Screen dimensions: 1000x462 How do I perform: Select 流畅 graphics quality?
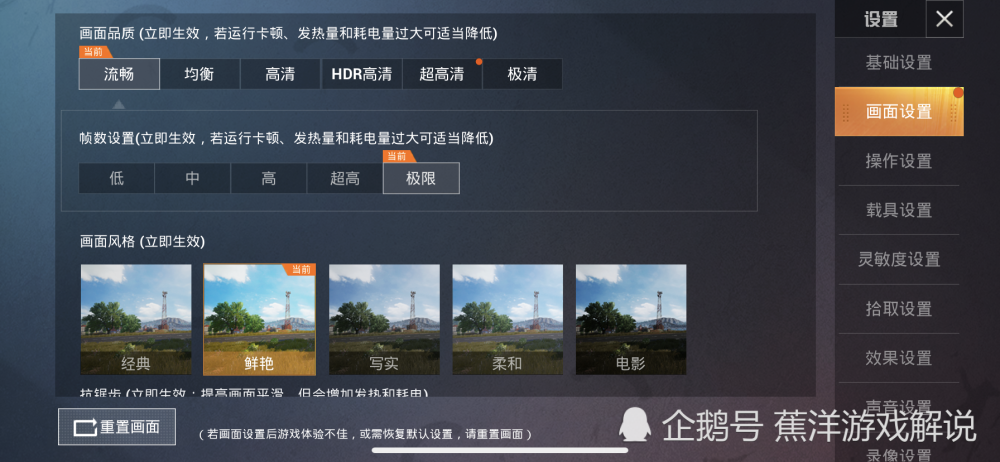(119, 74)
